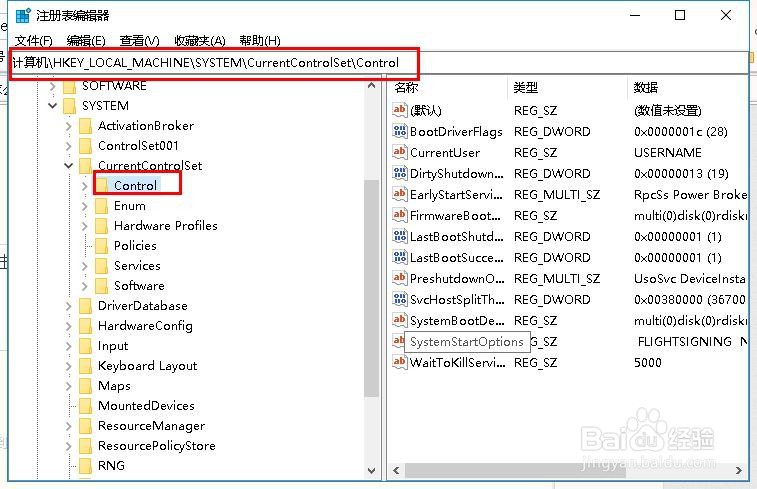Click the PreshutdownO... multi-string icon
This screenshot has width=757, height=489.
399,278
